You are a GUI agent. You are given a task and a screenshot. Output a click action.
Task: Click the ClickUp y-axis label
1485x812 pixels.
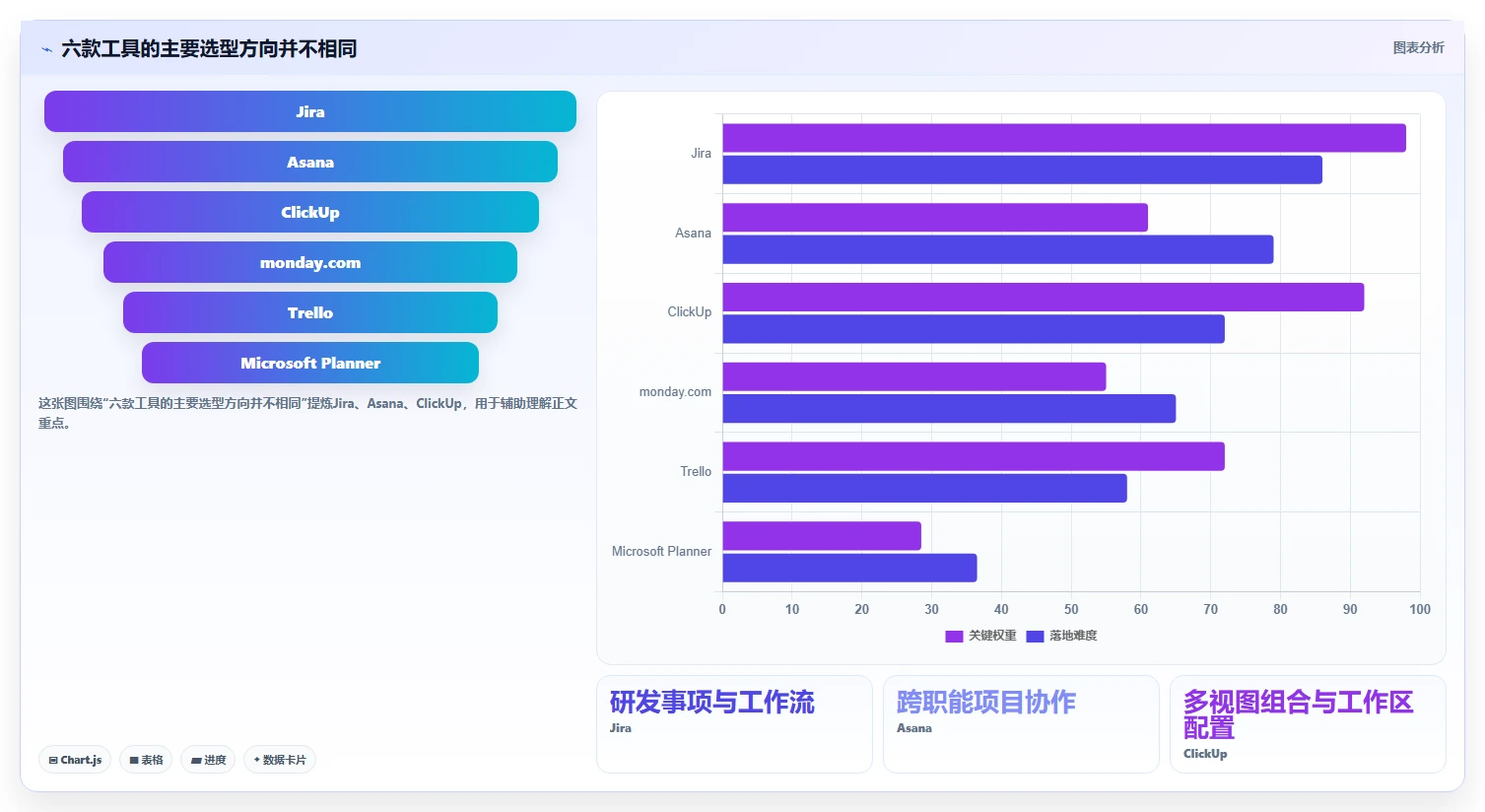pos(689,312)
